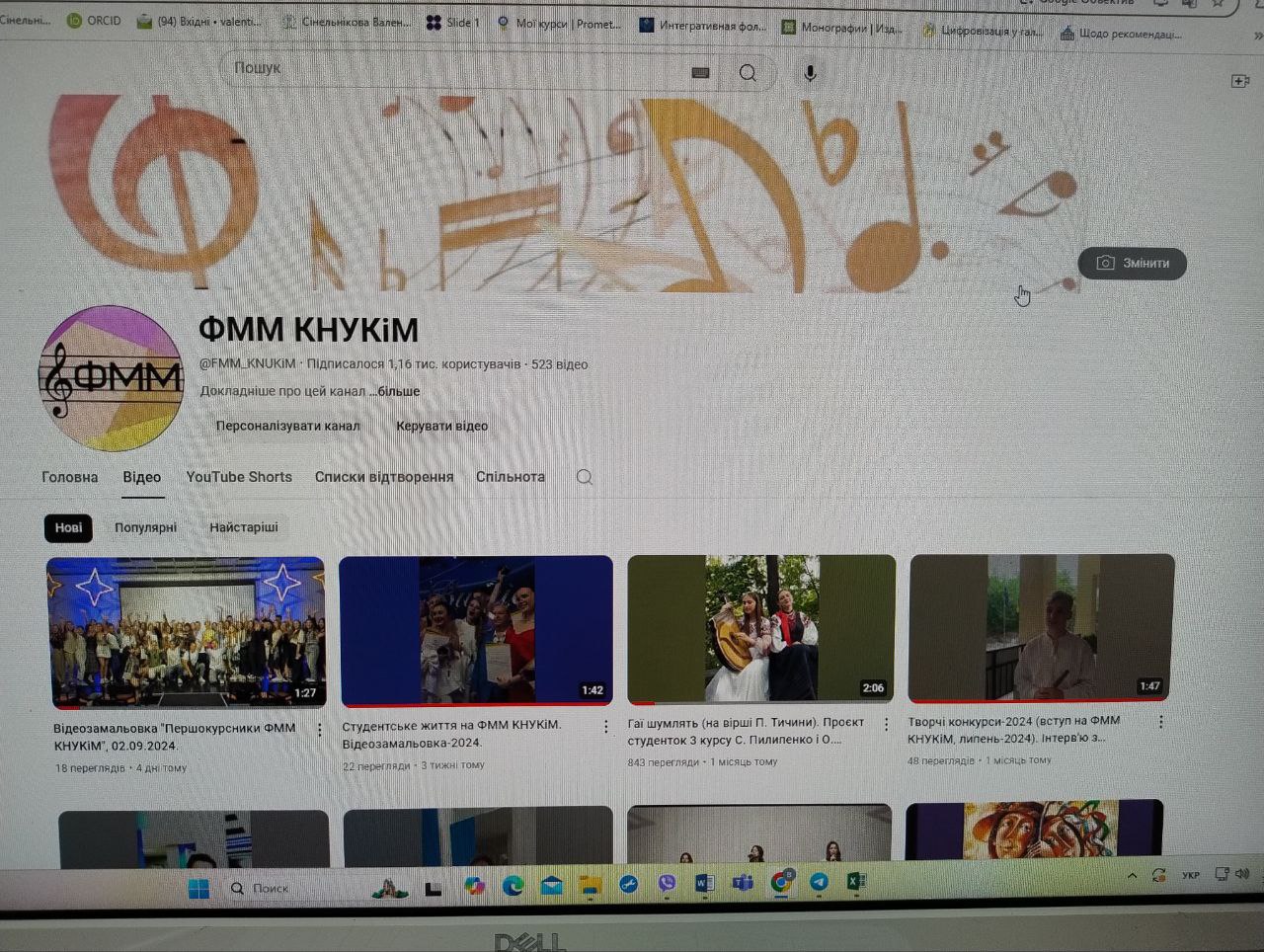Open the Списки відтворення tab
The height and width of the screenshot is (952, 1264).
(384, 477)
